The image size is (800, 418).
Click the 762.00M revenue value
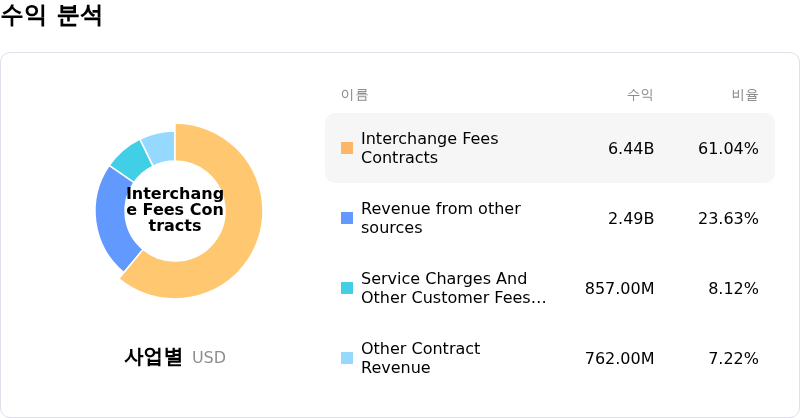pos(619,358)
